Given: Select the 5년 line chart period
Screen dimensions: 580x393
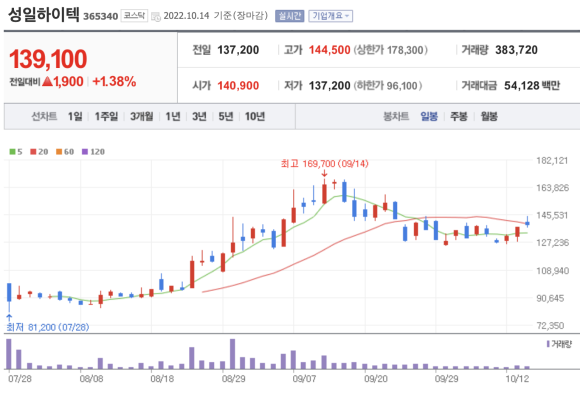Looking at the screenshot, I should (226, 117).
